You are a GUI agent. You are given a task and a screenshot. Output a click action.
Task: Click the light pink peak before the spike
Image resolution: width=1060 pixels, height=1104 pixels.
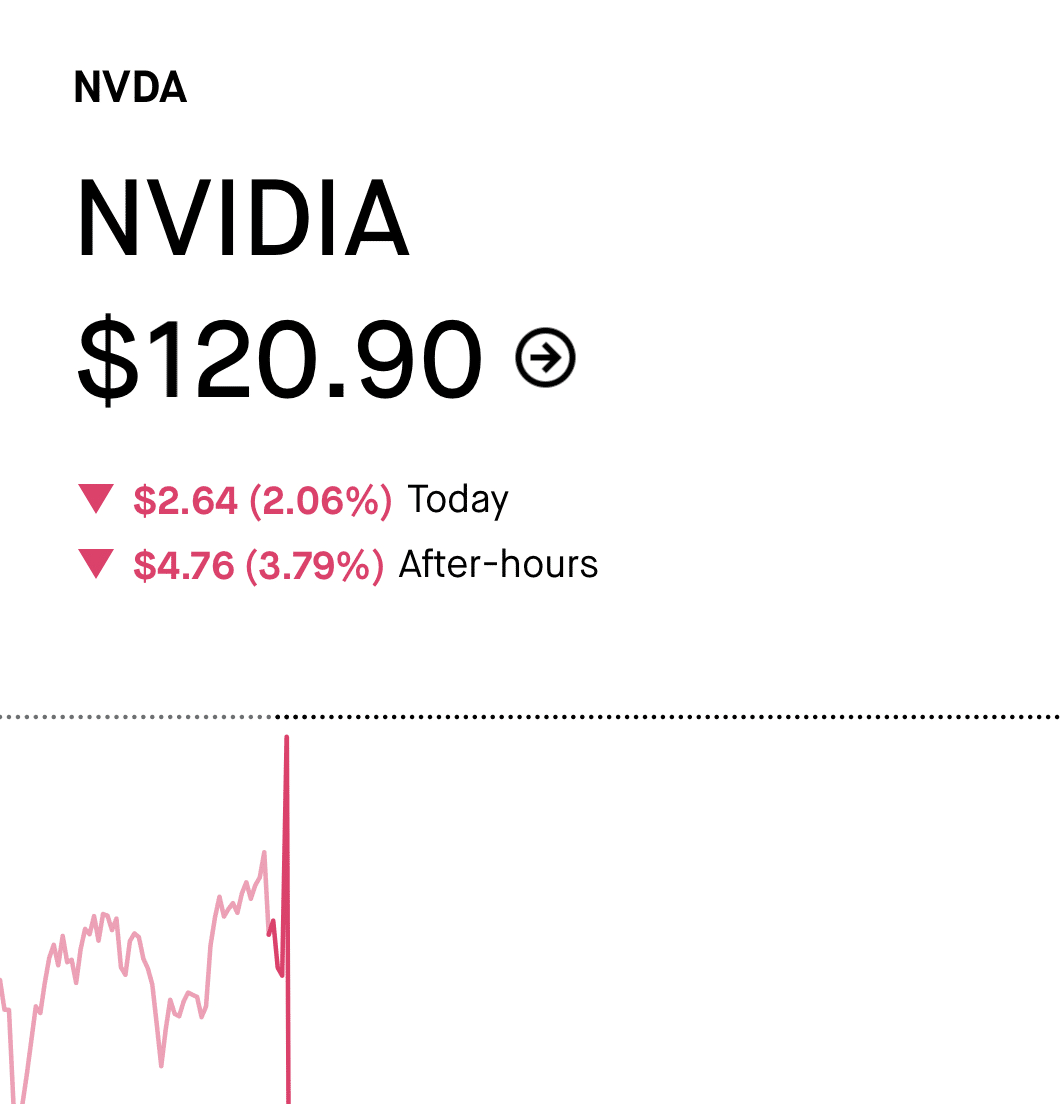264,853
